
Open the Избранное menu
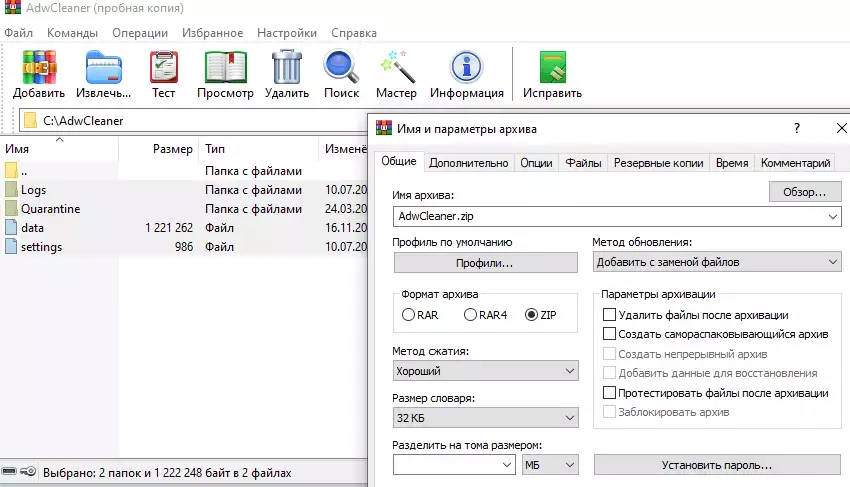(x=212, y=33)
